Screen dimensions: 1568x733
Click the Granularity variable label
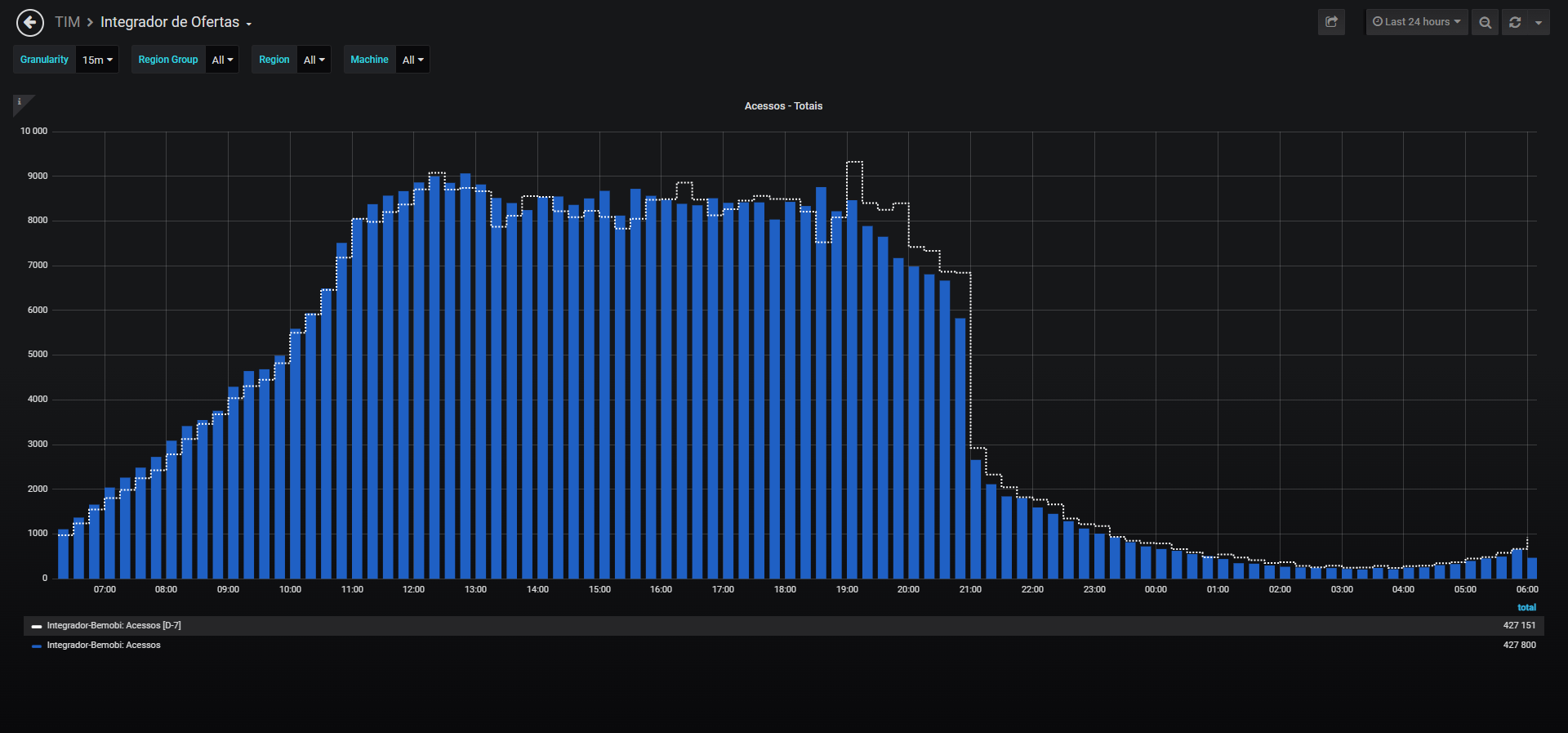(44, 60)
